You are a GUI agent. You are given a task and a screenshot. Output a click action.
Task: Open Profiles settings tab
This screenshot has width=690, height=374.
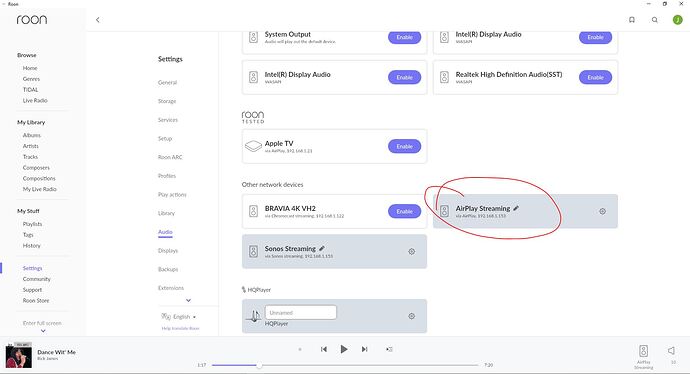click(x=167, y=176)
